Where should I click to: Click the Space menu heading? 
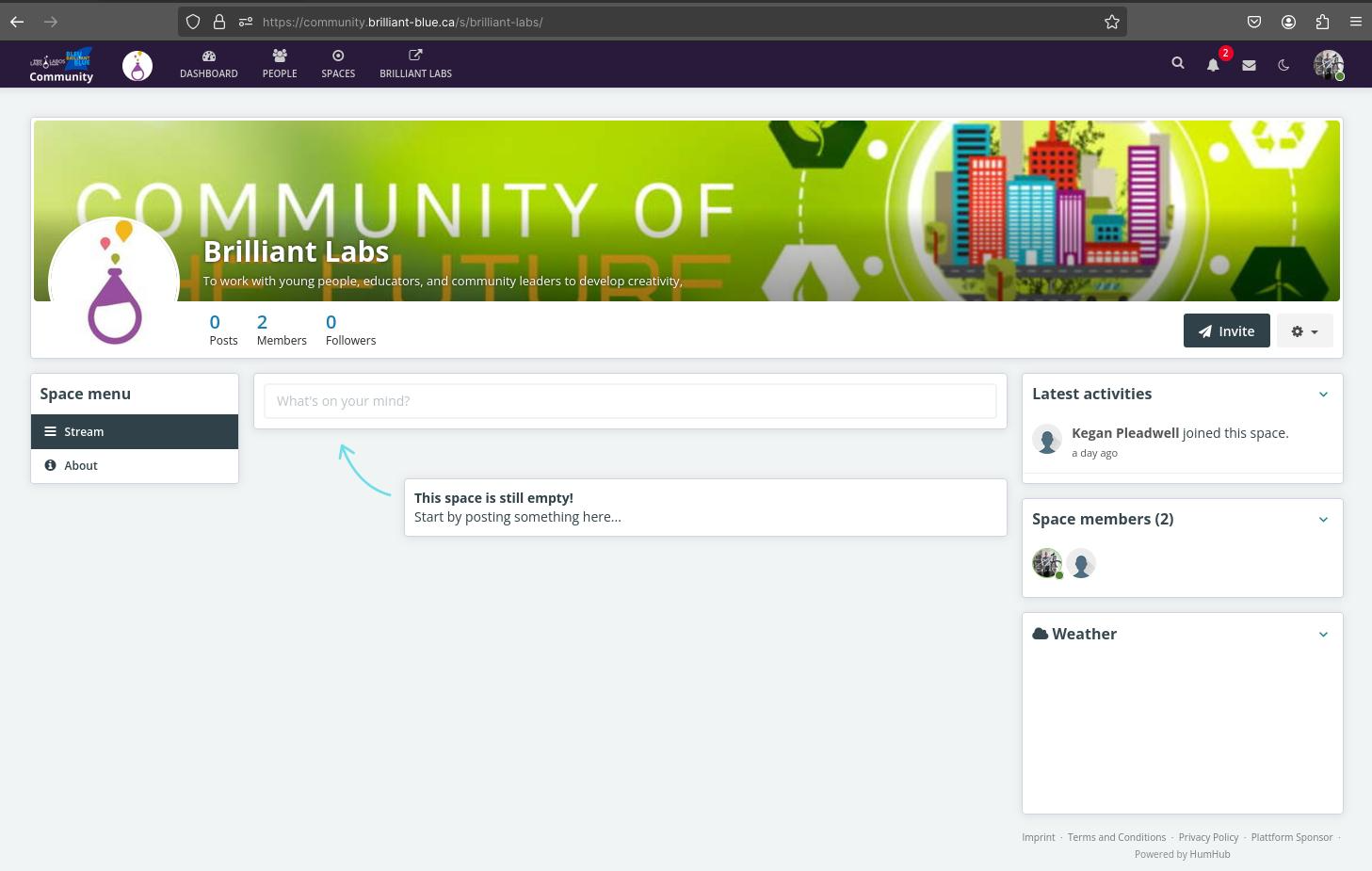pos(85,394)
